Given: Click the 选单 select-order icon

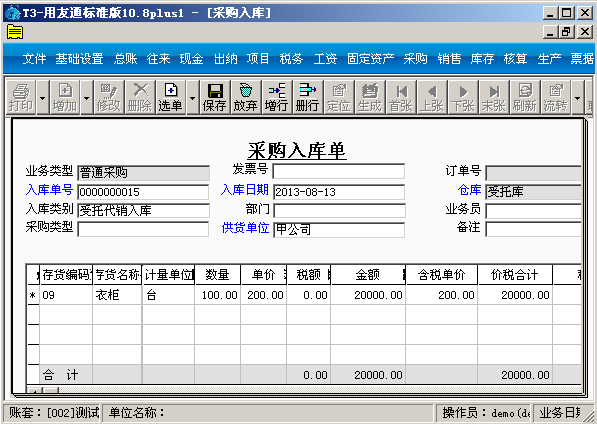Looking at the screenshot, I should pyautogui.click(x=171, y=97).
